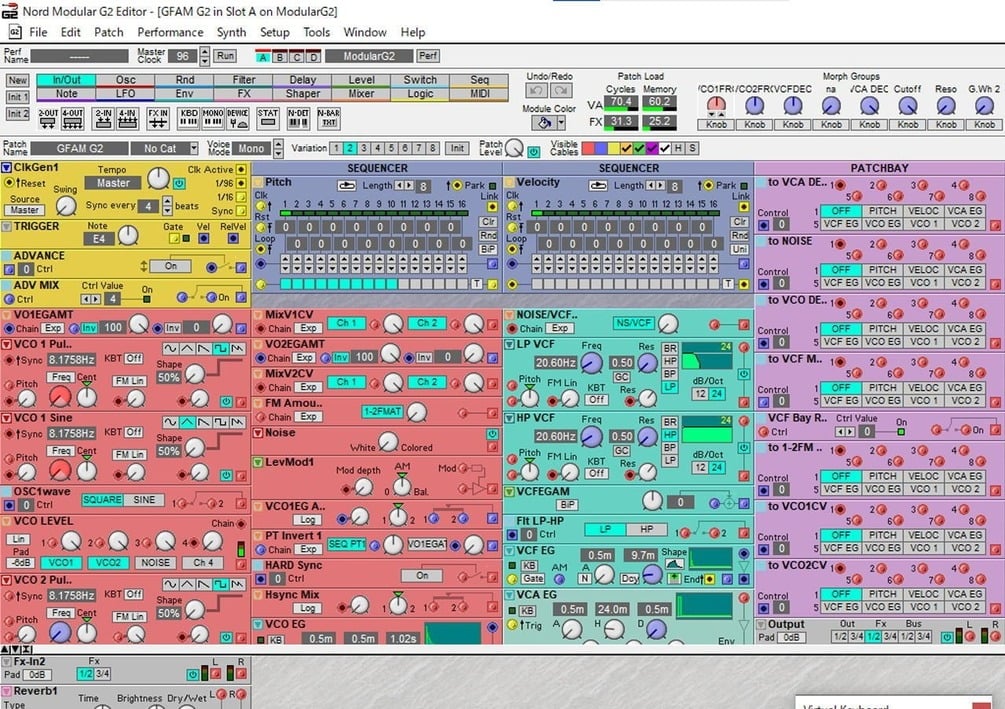The width and height of the screenshot is (1005, 709).
Task: Click Pitch sequencer shift arrows icon
Action: coord(347,185)
